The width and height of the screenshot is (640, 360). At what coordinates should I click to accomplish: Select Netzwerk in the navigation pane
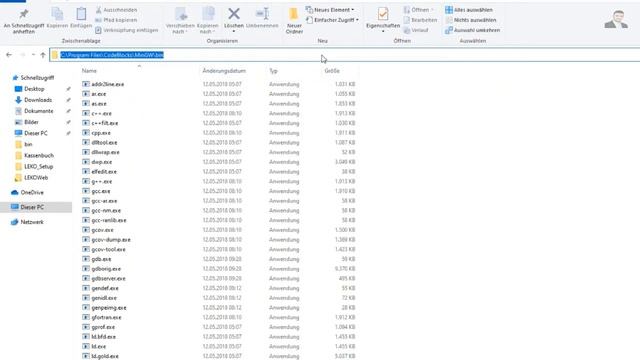[x=32, y=222]
